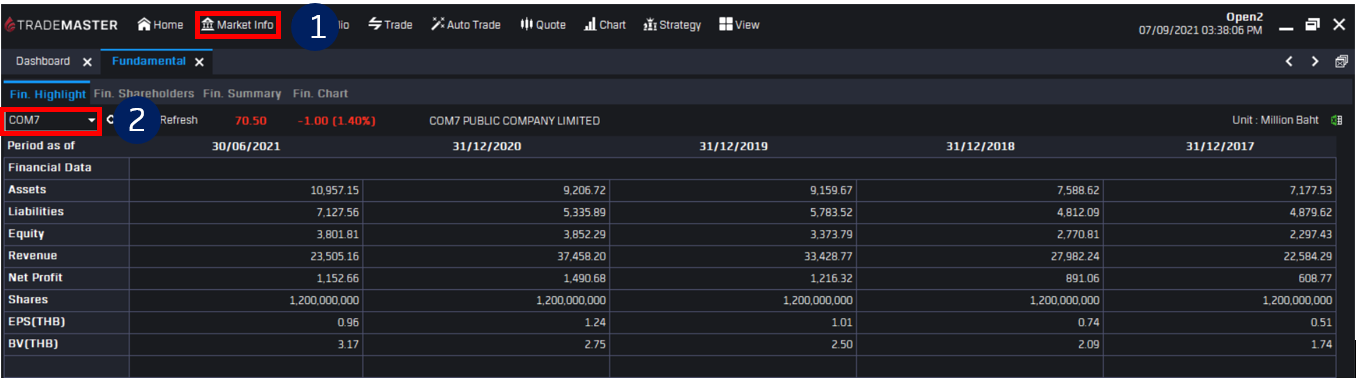1359x379 pixels.
Task: Switch to Fin. Summary sub-tab
Action: point(242,93)
